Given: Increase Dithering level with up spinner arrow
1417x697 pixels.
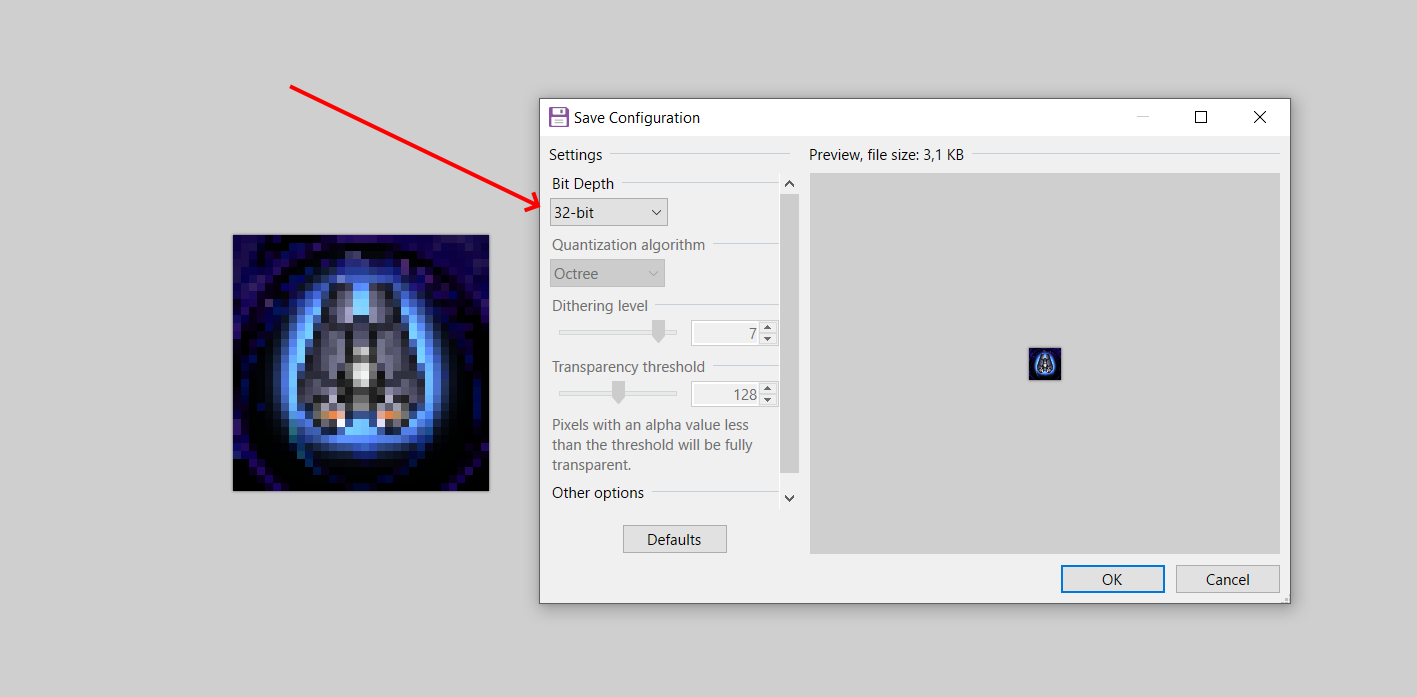Looking at the screenshot, I should tap(768, 327).
